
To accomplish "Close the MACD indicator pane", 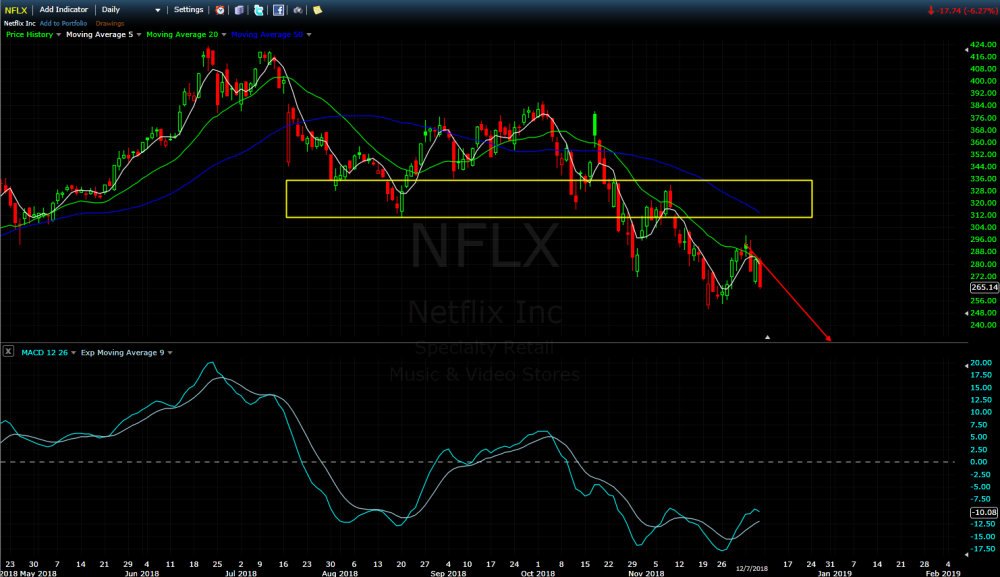I will (x=8, y=351).
